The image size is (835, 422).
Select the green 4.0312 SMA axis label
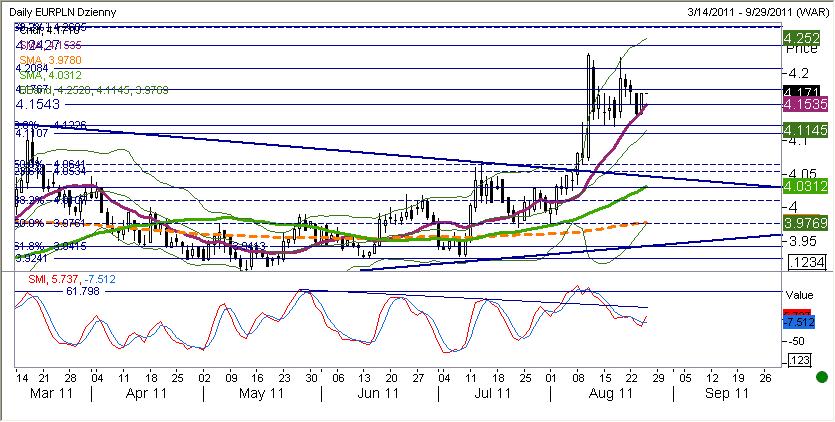coord(804,186)
